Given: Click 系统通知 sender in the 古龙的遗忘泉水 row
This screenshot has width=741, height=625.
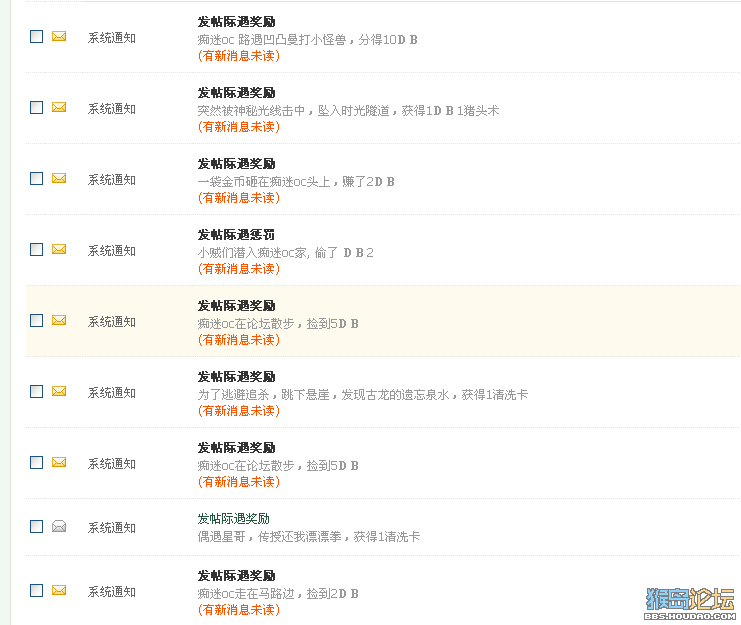Looking at the screenshot, I should (x=112, y=393).
